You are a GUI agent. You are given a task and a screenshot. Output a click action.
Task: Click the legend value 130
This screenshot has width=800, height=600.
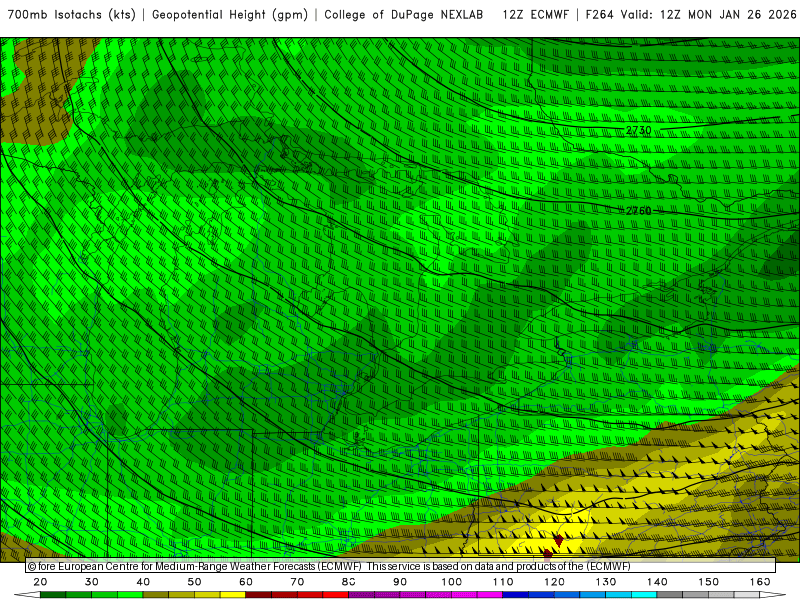606,582
